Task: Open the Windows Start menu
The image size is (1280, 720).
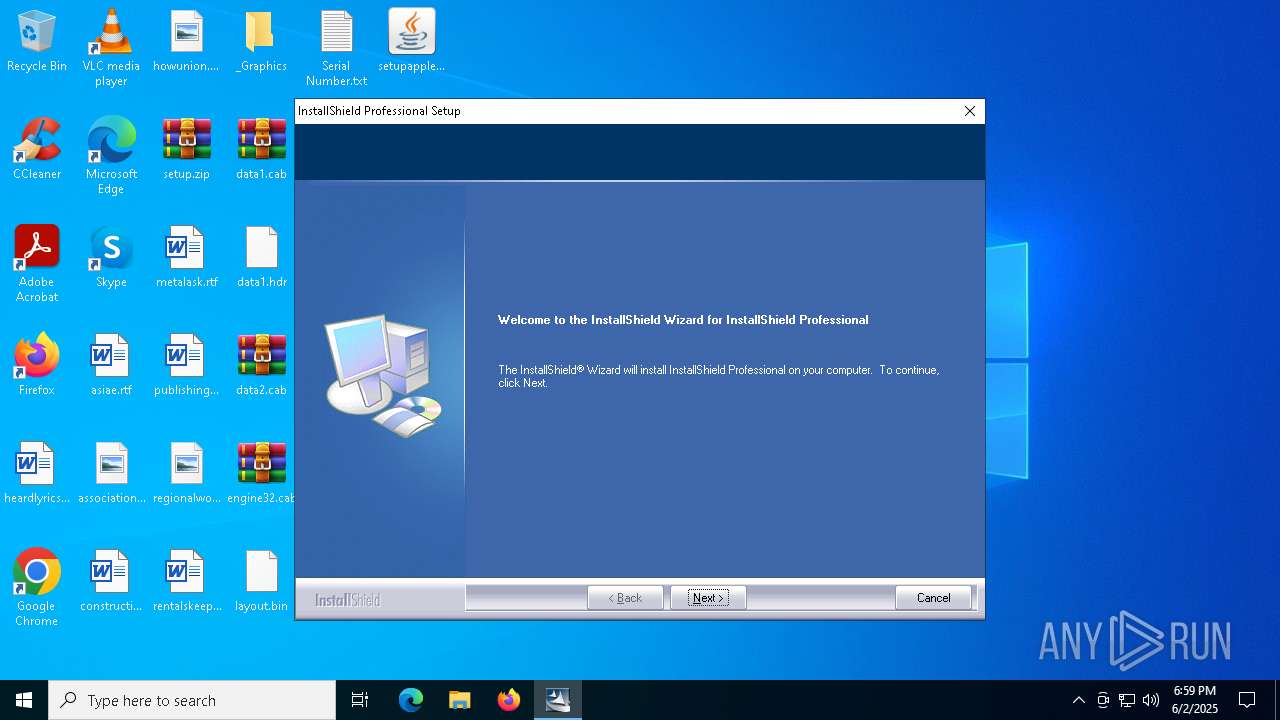Action: (x=24, y=700)
